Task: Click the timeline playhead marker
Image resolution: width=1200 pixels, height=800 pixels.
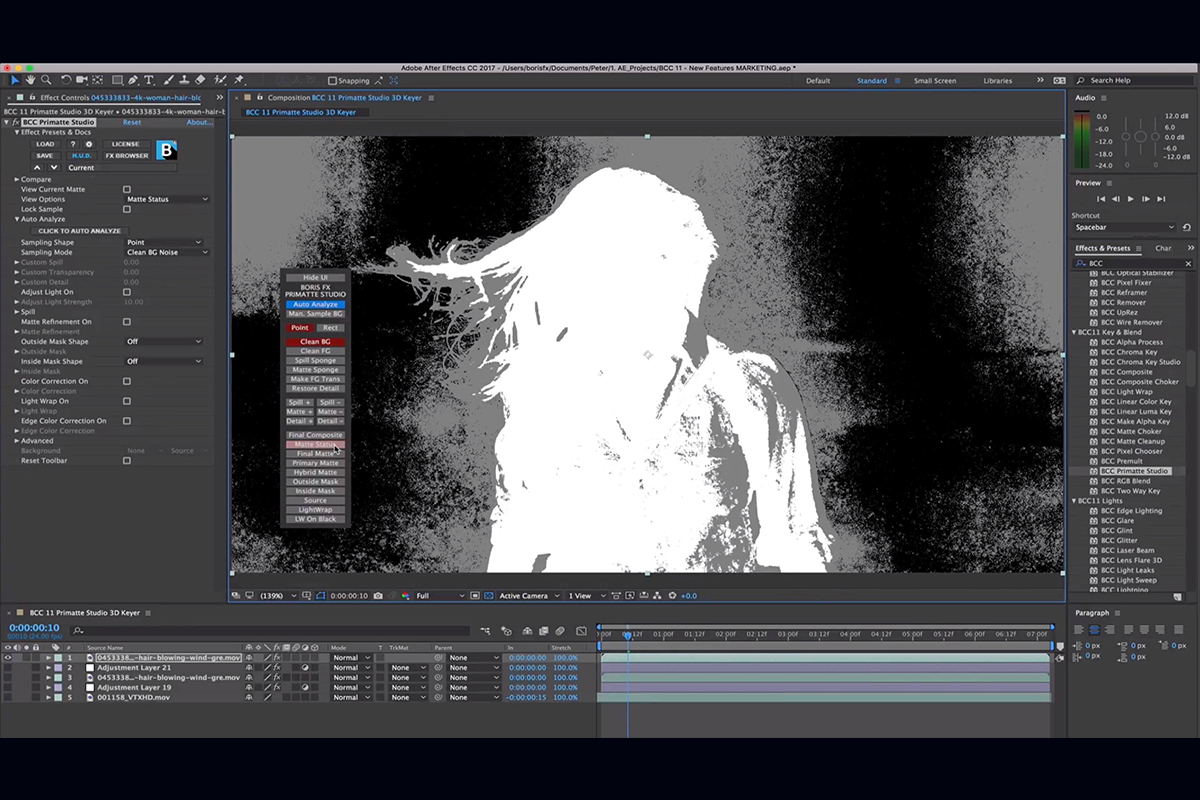Action: click(x=628, y=634)
